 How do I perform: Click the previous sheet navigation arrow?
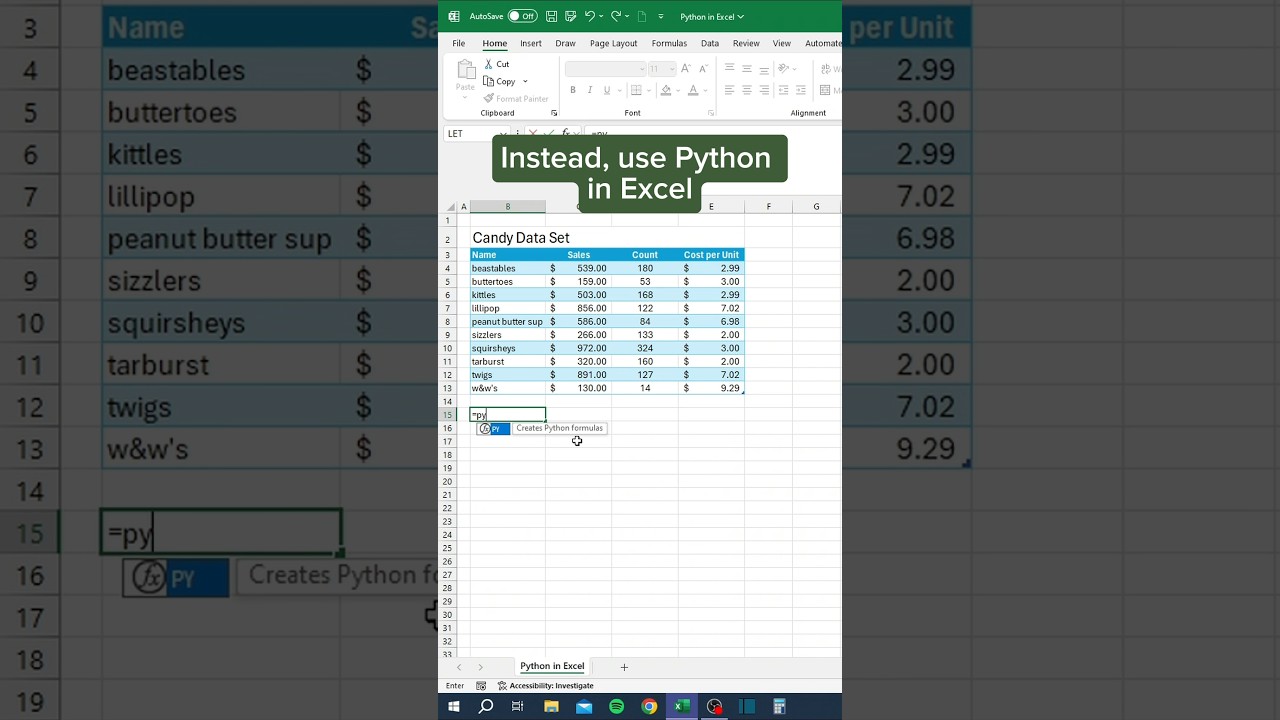[x=459, y=667]
